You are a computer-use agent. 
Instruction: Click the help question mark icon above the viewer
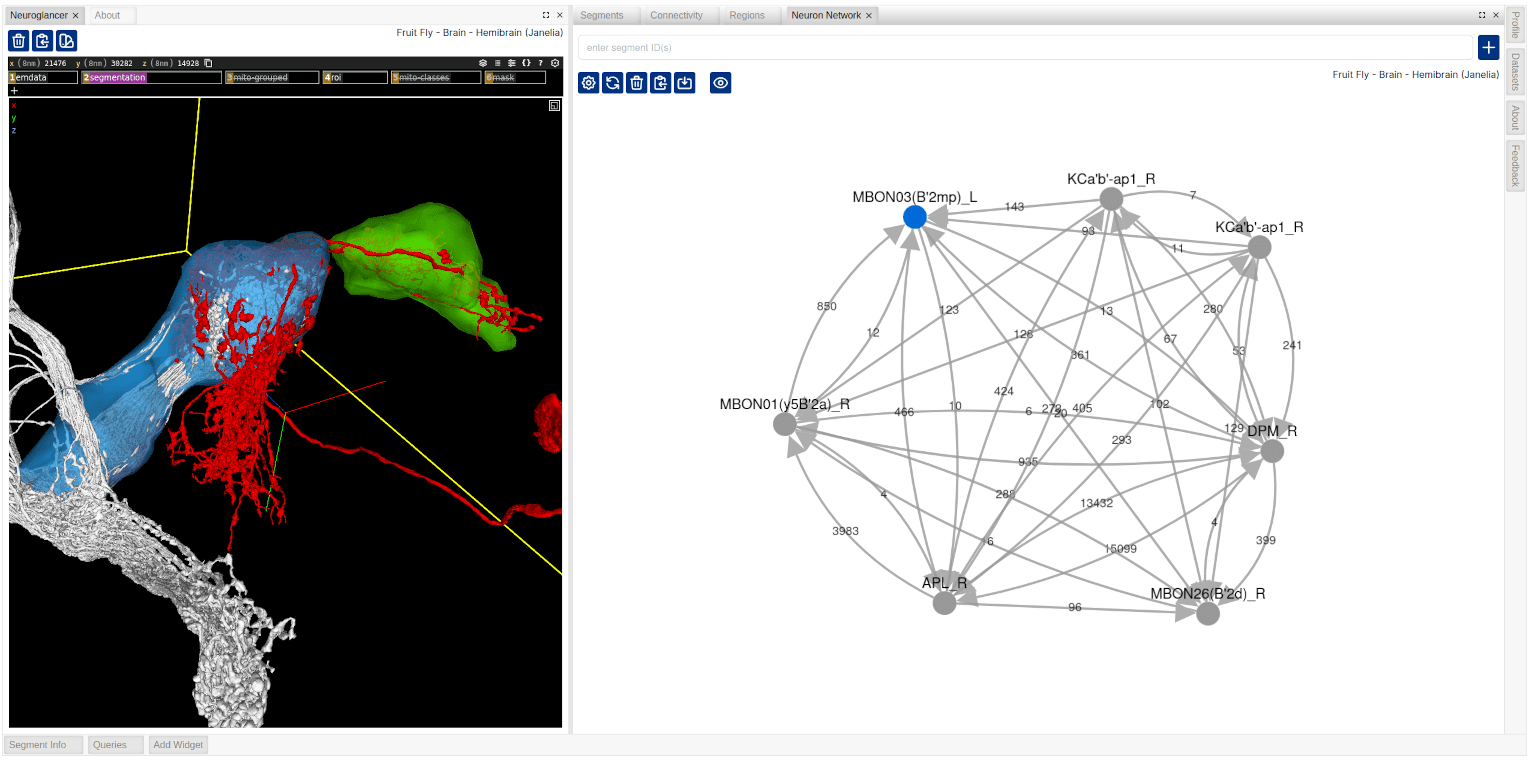(x=541, y=62)
